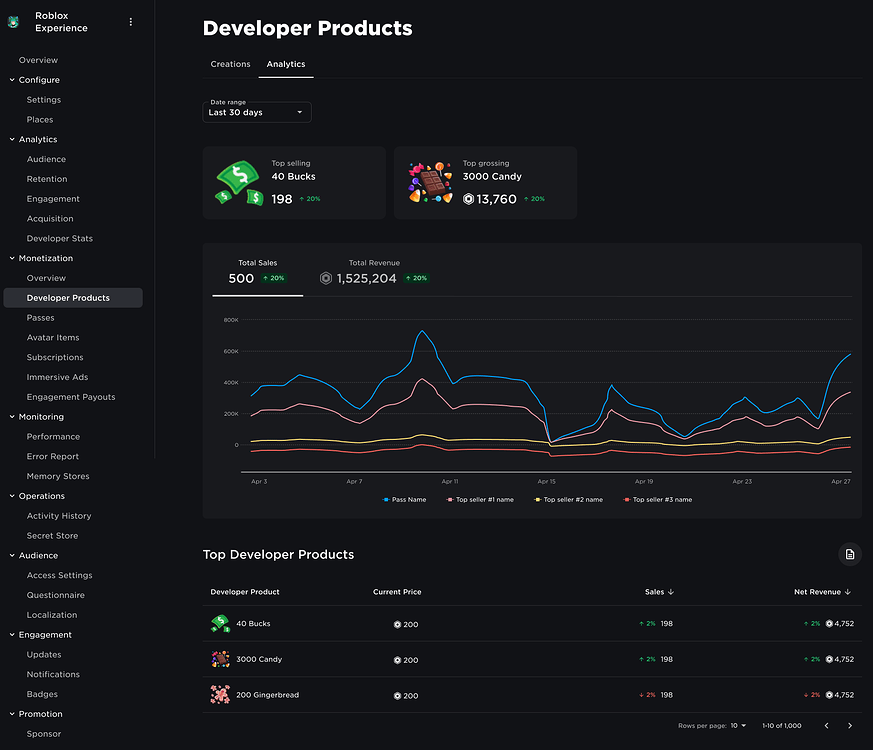Click the next page arrow in pagination
873x750 pixels.
point(850,725)
